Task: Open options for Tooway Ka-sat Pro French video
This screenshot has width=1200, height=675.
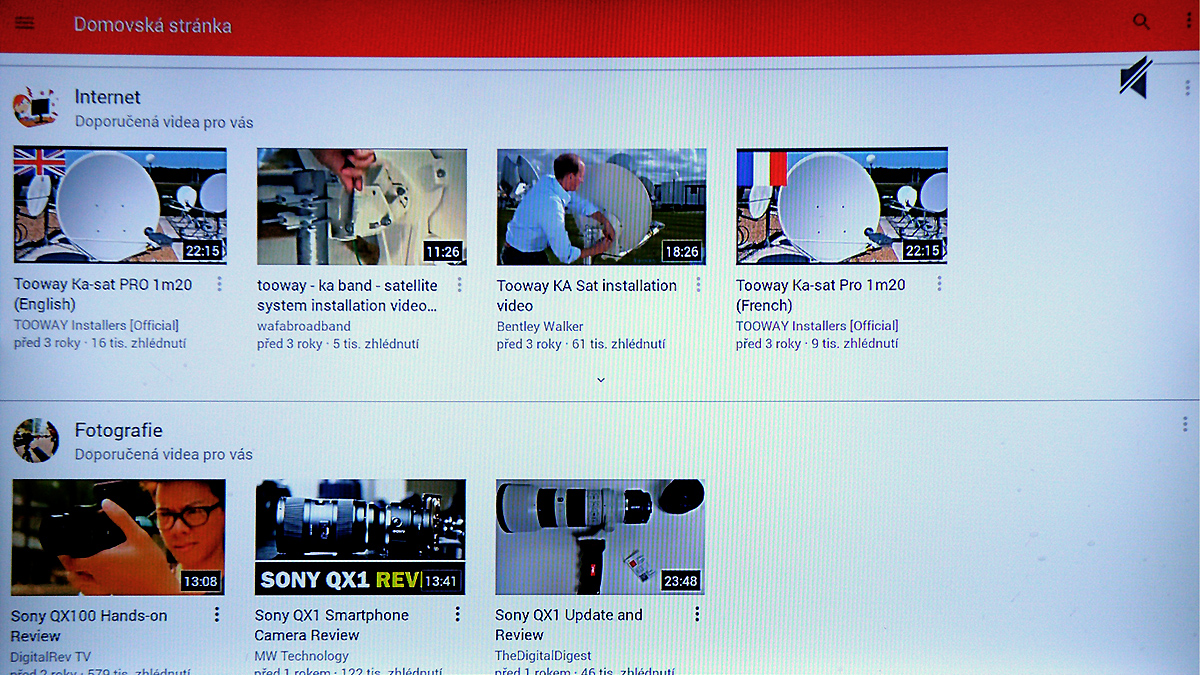Action: pos(939,285)
